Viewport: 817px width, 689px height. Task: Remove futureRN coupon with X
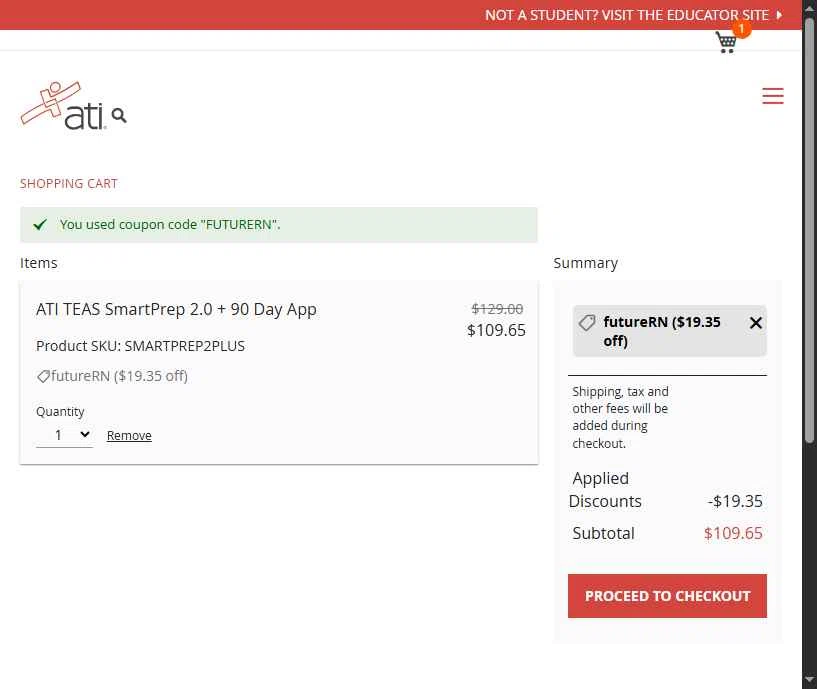756,323
